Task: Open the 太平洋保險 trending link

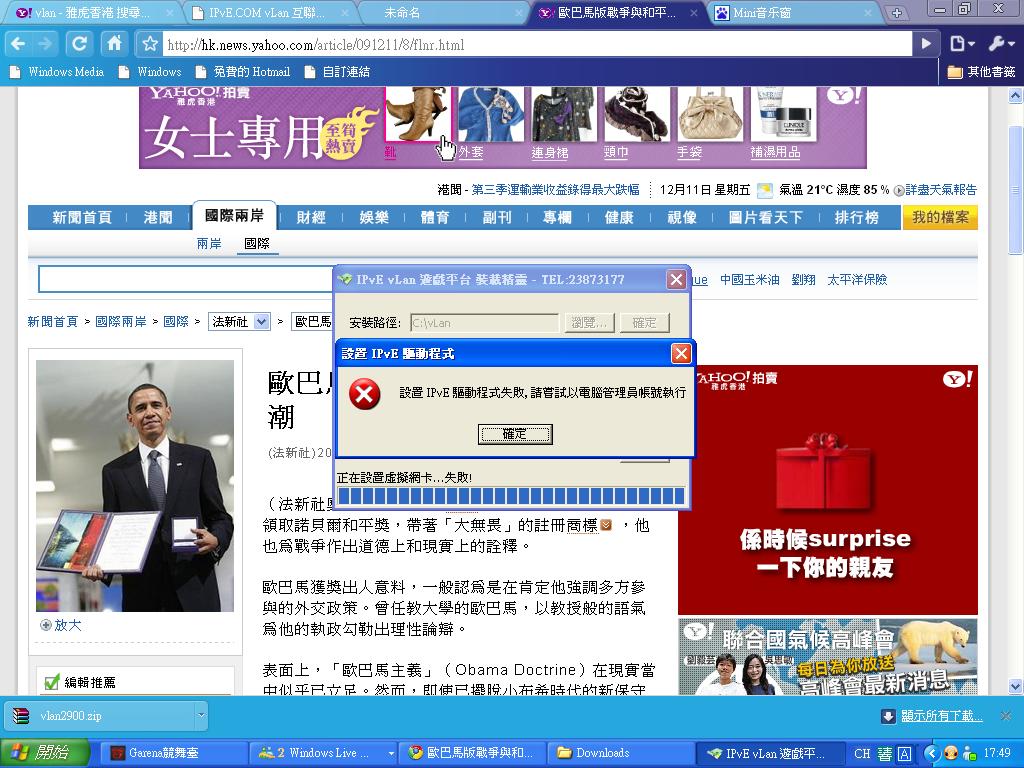Action: (x=857, y=280)
